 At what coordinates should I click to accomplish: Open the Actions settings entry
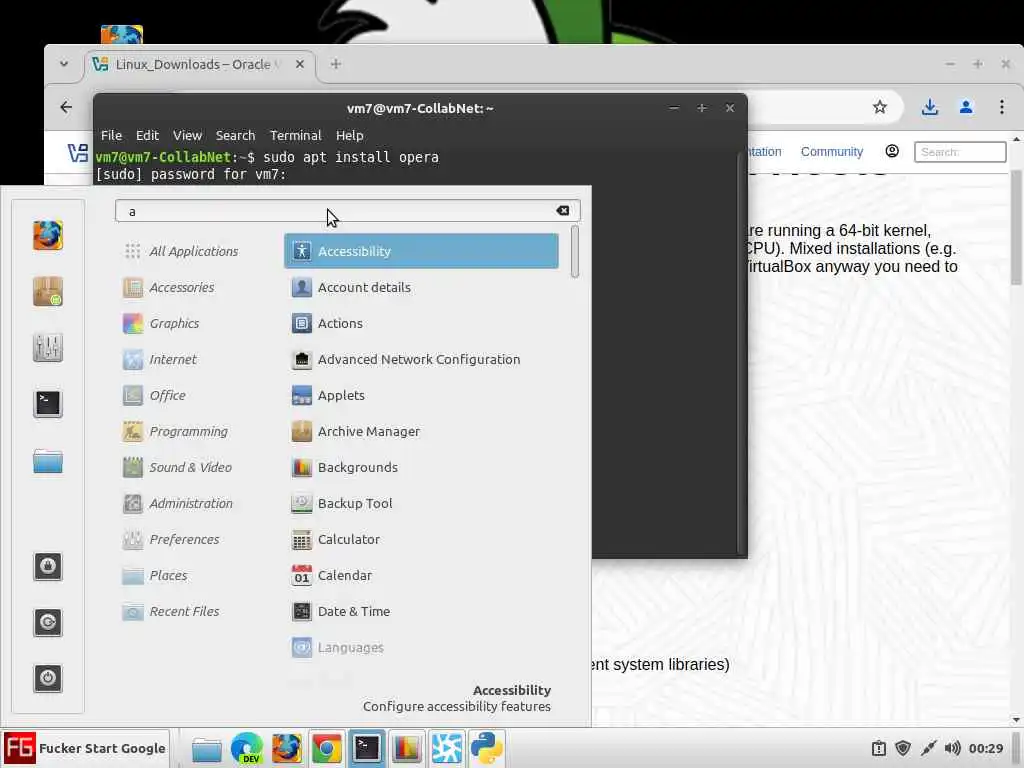coord(421,323)
